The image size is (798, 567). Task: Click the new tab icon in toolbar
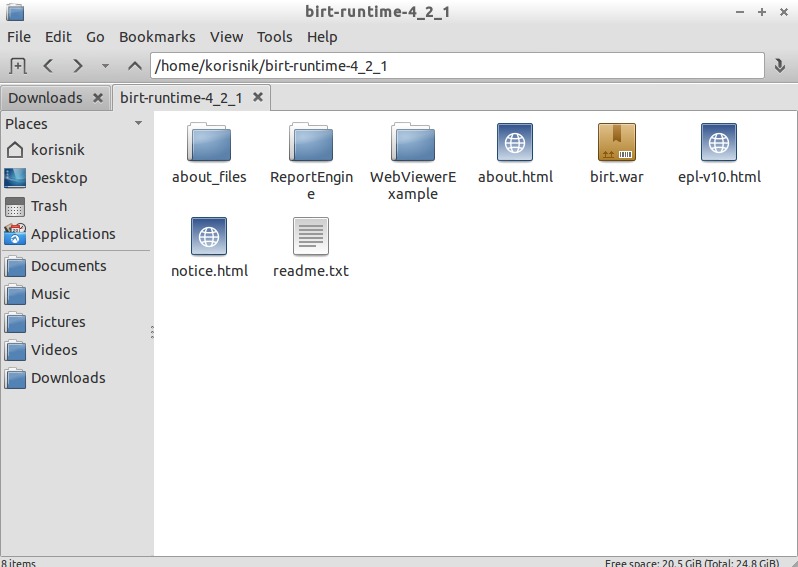18,66
